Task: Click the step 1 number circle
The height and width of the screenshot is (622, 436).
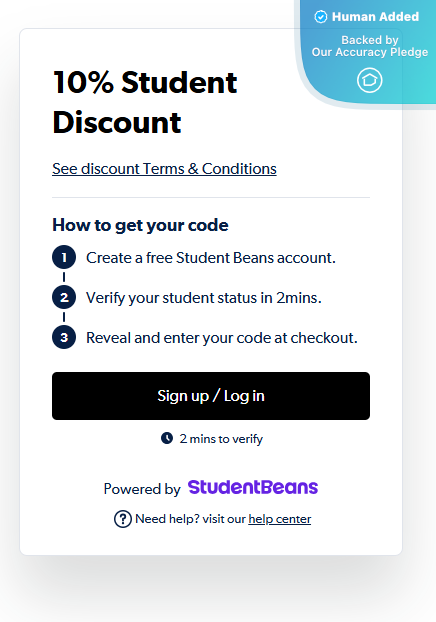Action: click(64, 257)
